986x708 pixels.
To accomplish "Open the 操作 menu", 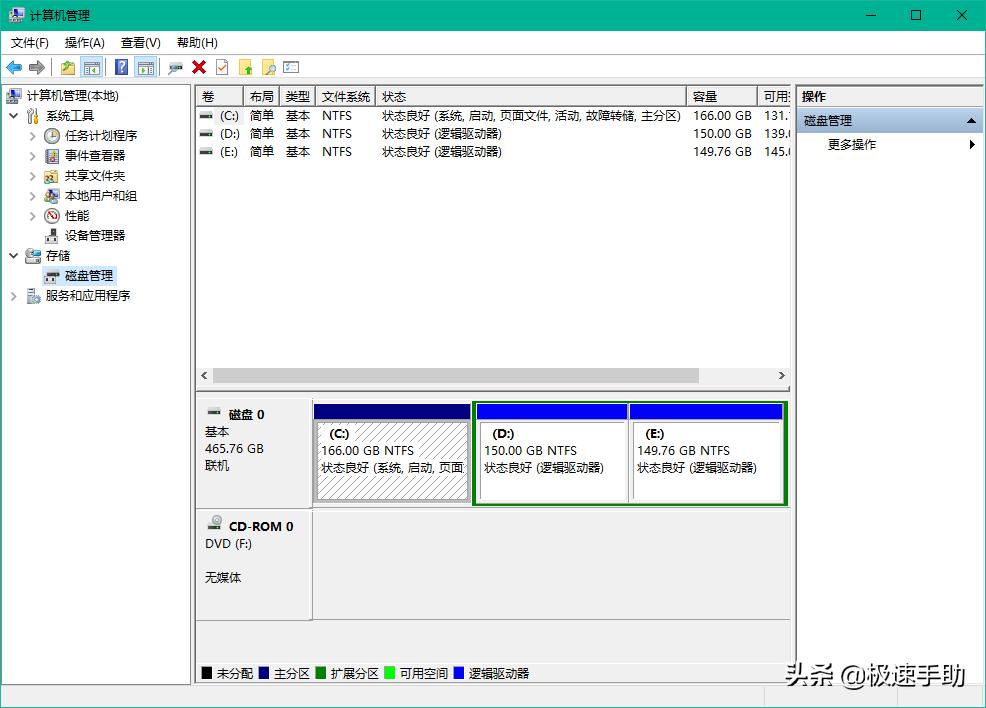I will (x=84, y=43).
